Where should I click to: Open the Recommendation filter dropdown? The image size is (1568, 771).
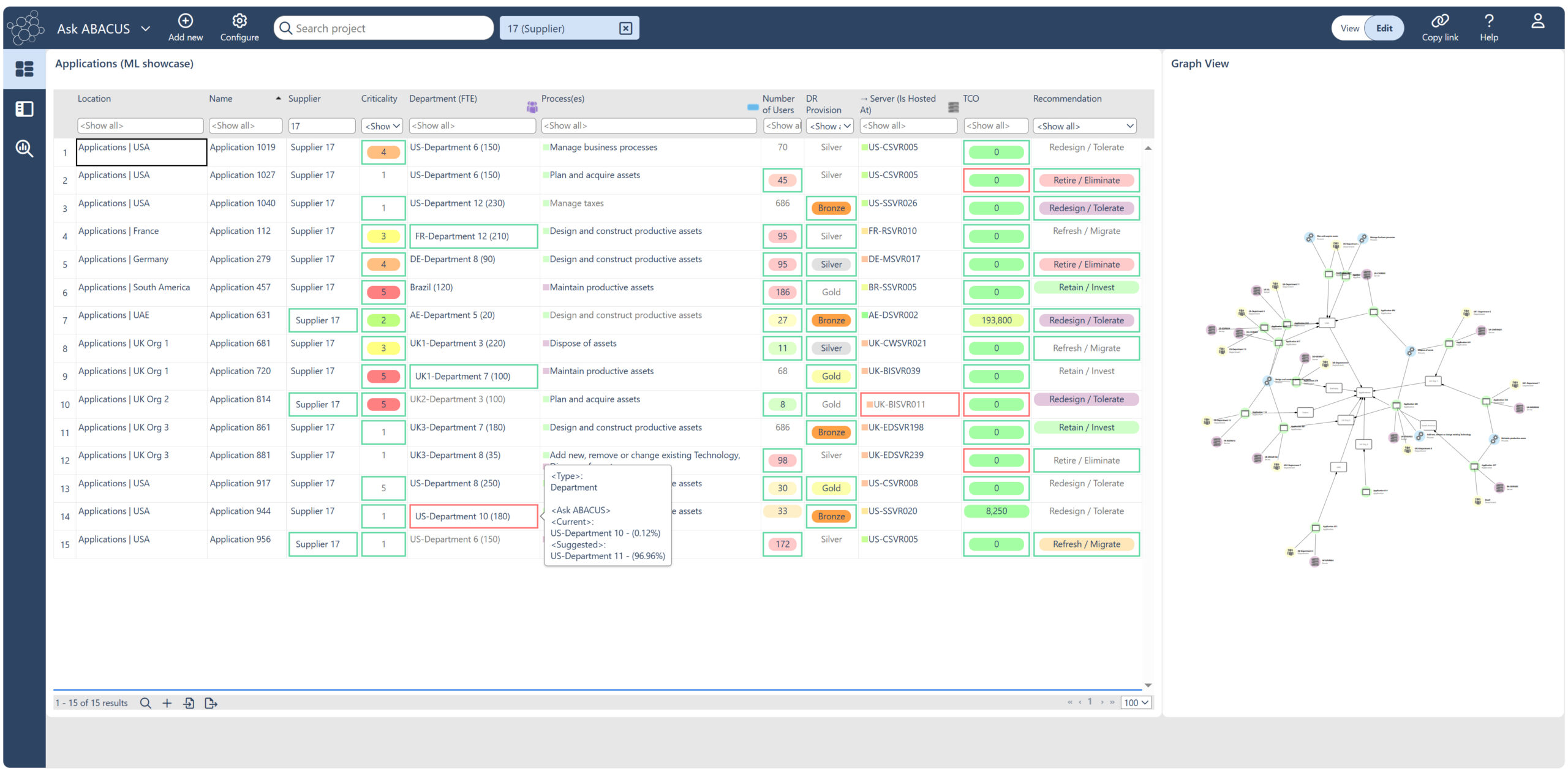tap(1085, 126)
